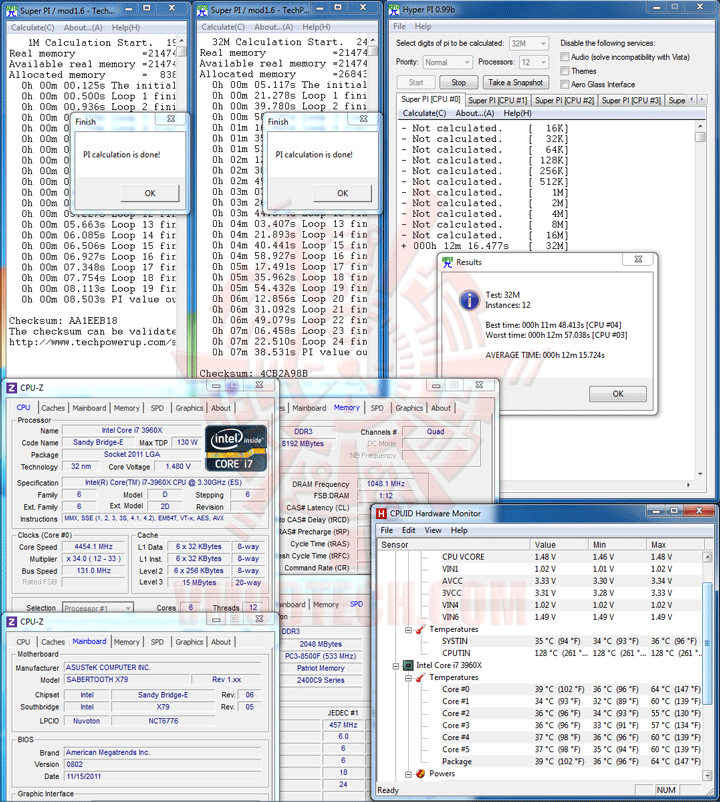Open About menu in 32M Super PI
This screenshot has height=802, width=720.
(274, 27)
